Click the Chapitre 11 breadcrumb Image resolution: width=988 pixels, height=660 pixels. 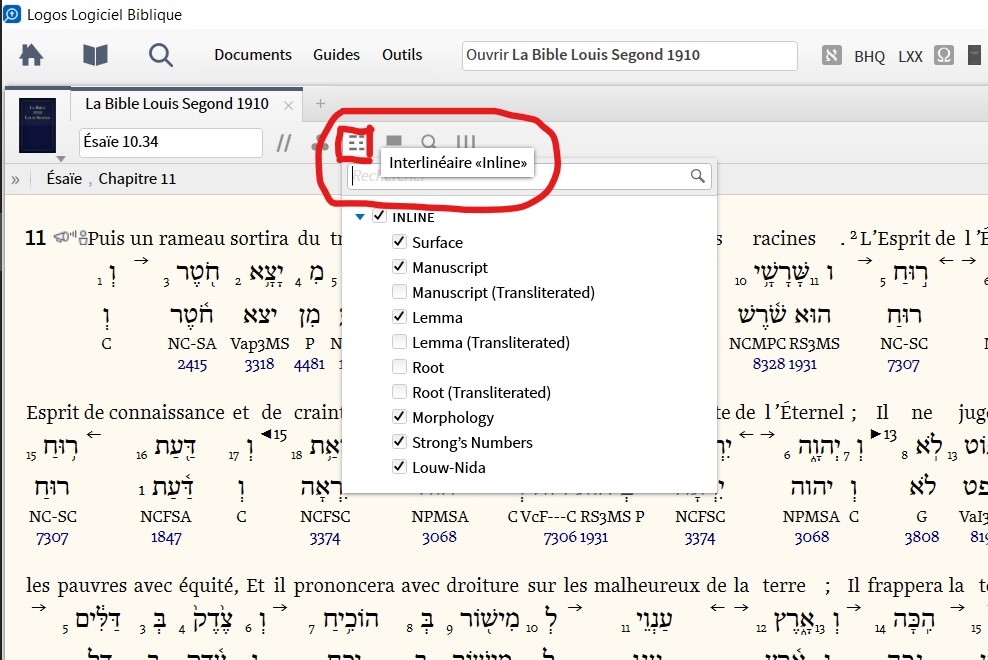pyautogui.click(x=137, y=179)
